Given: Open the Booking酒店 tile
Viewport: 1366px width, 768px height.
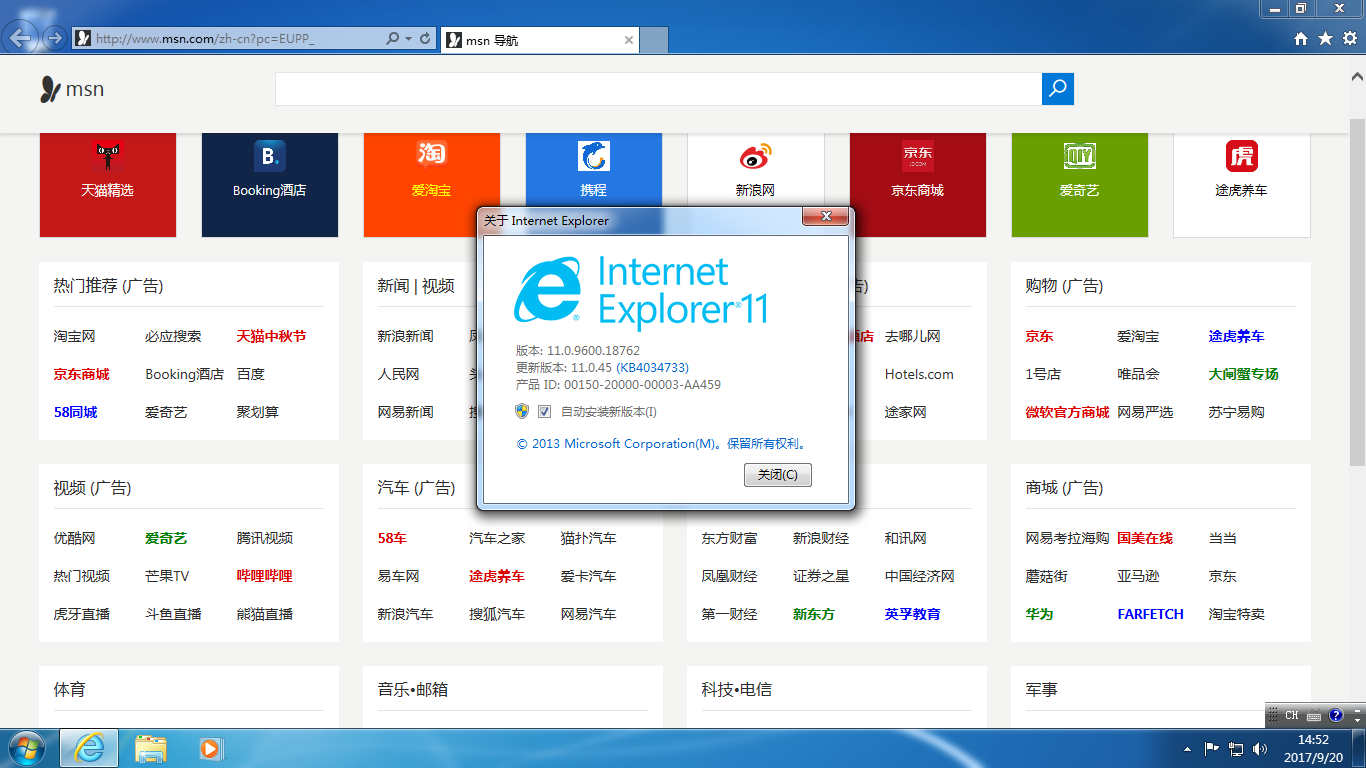Looking at the screenshot, I should click(270, 185).
